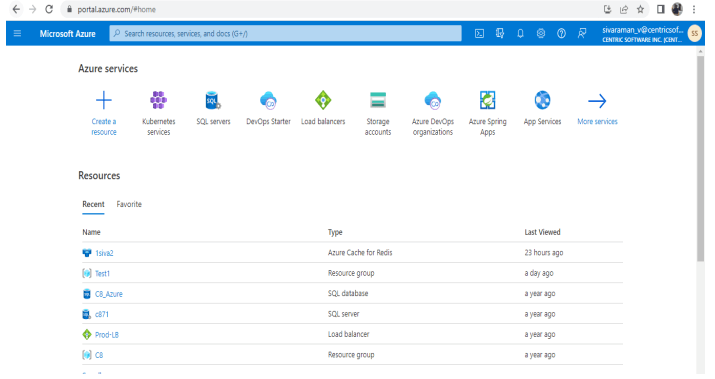Click the Load balancer type cell
This screenshot has width=715, height=379.
coord(348,334)
